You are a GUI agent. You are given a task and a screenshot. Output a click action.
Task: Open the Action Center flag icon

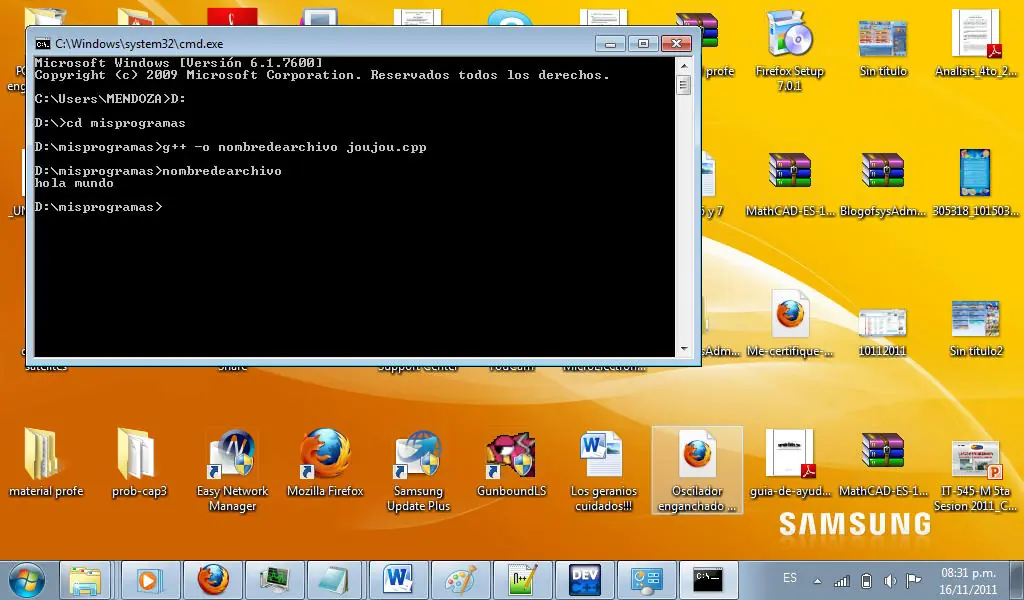pyautogui.click(x=914, y=580)
